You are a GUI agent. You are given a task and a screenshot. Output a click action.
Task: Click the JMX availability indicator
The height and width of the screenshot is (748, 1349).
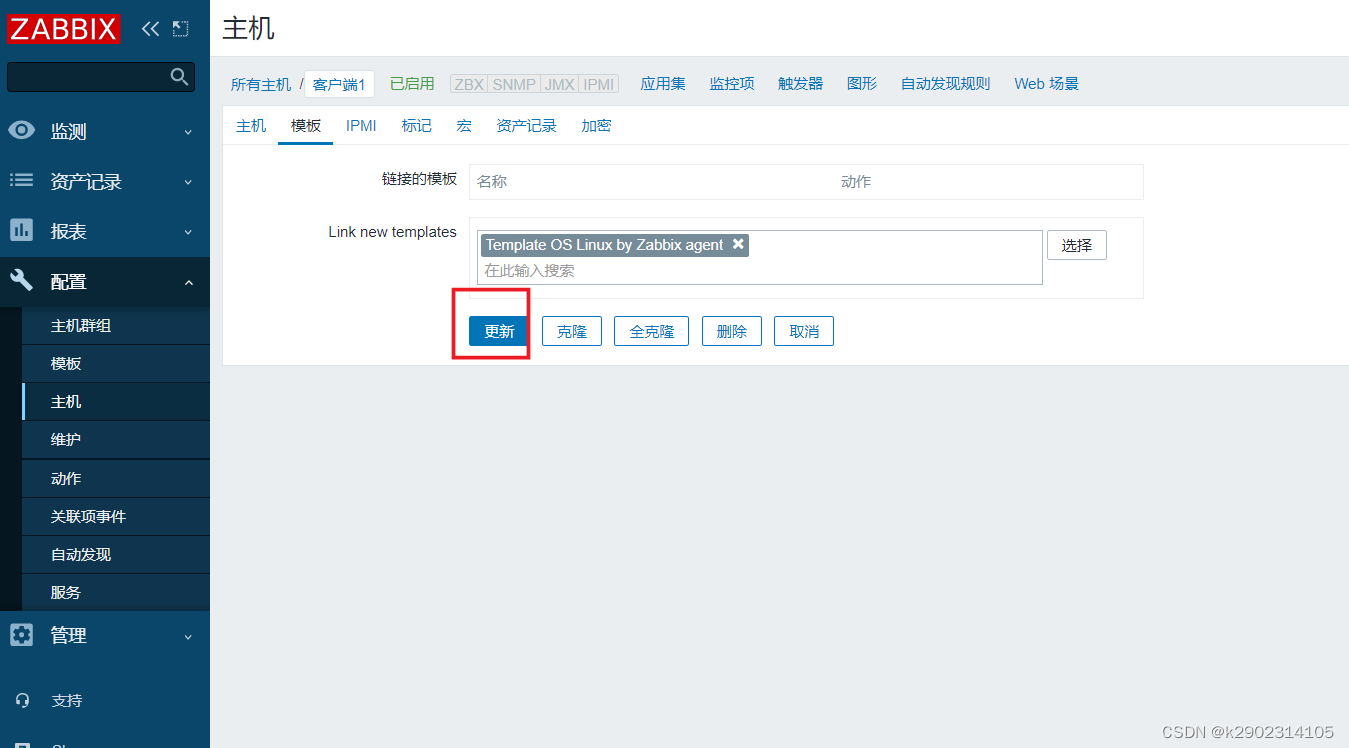tap(560, 84)
